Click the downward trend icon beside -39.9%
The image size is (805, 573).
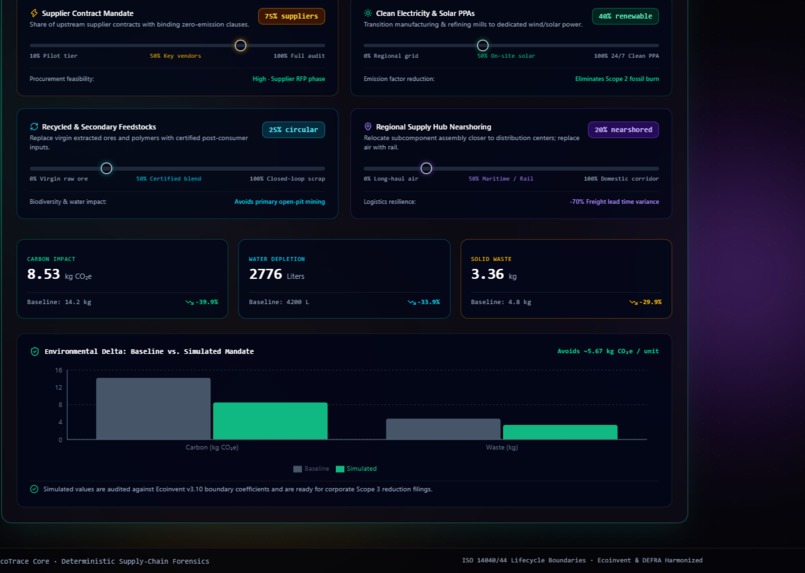(x=189, y=302)
